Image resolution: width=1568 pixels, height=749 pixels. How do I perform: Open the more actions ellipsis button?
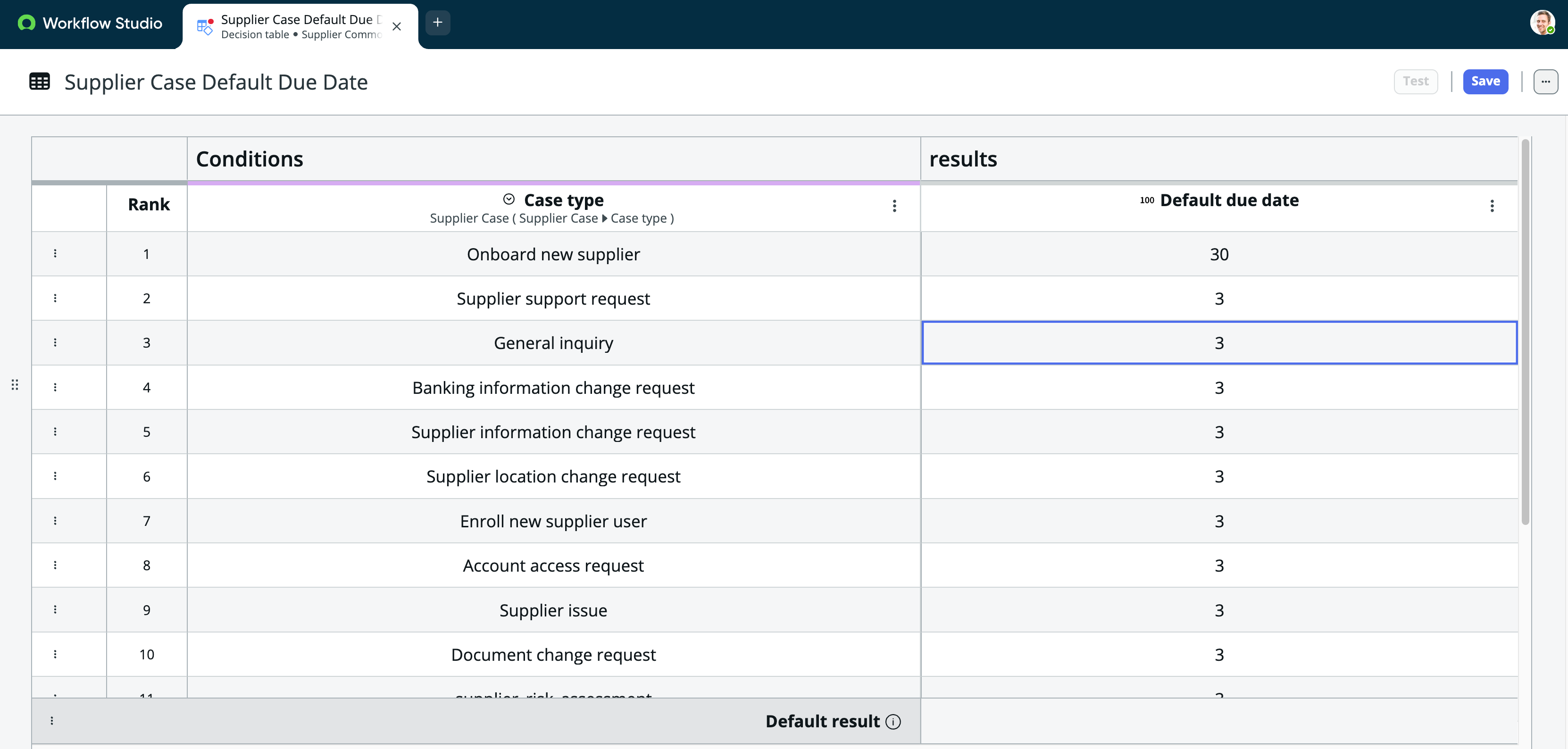point(1545,82)
